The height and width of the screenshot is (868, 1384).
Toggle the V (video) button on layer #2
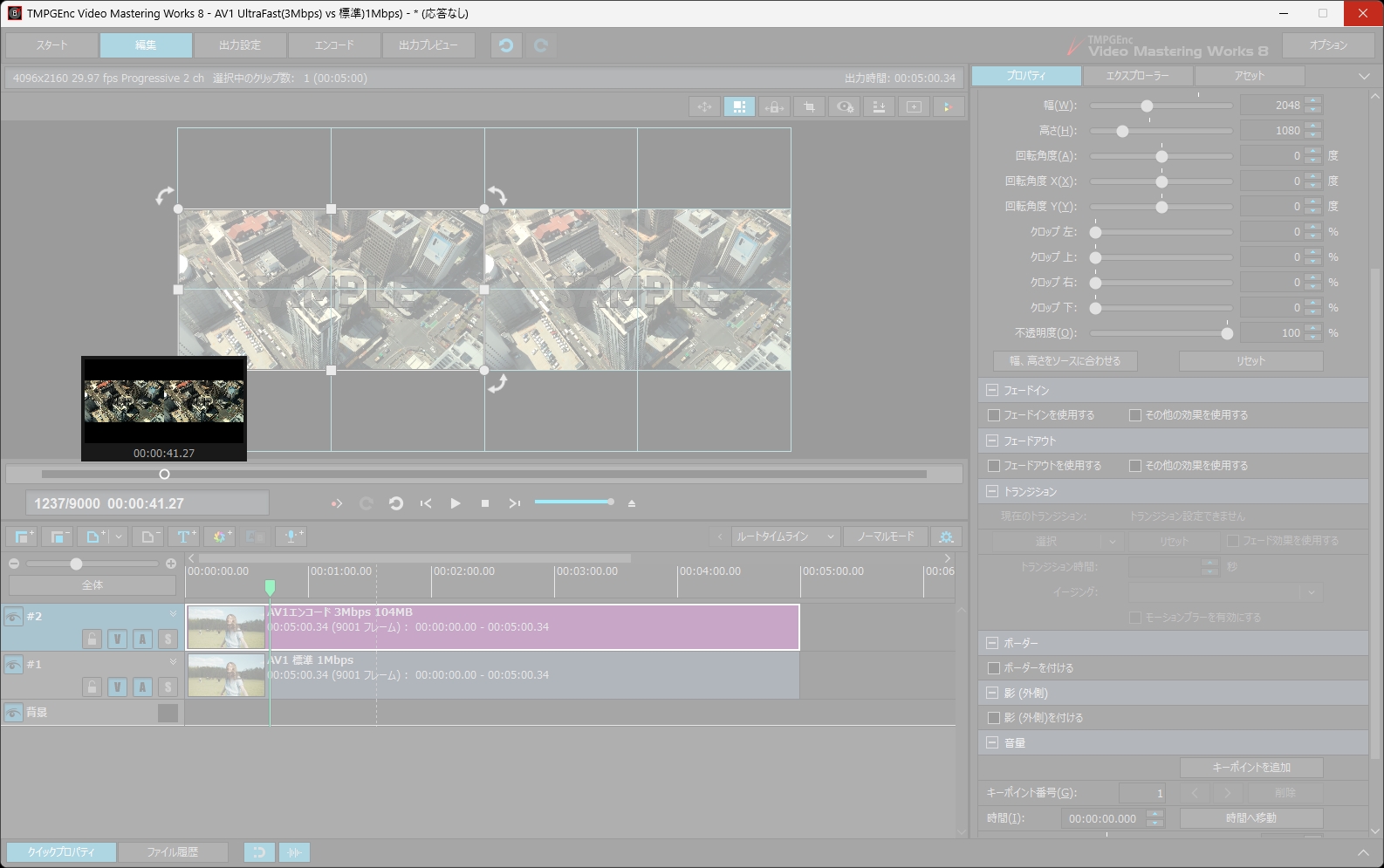pyautogui.click(x=117, y=639)
